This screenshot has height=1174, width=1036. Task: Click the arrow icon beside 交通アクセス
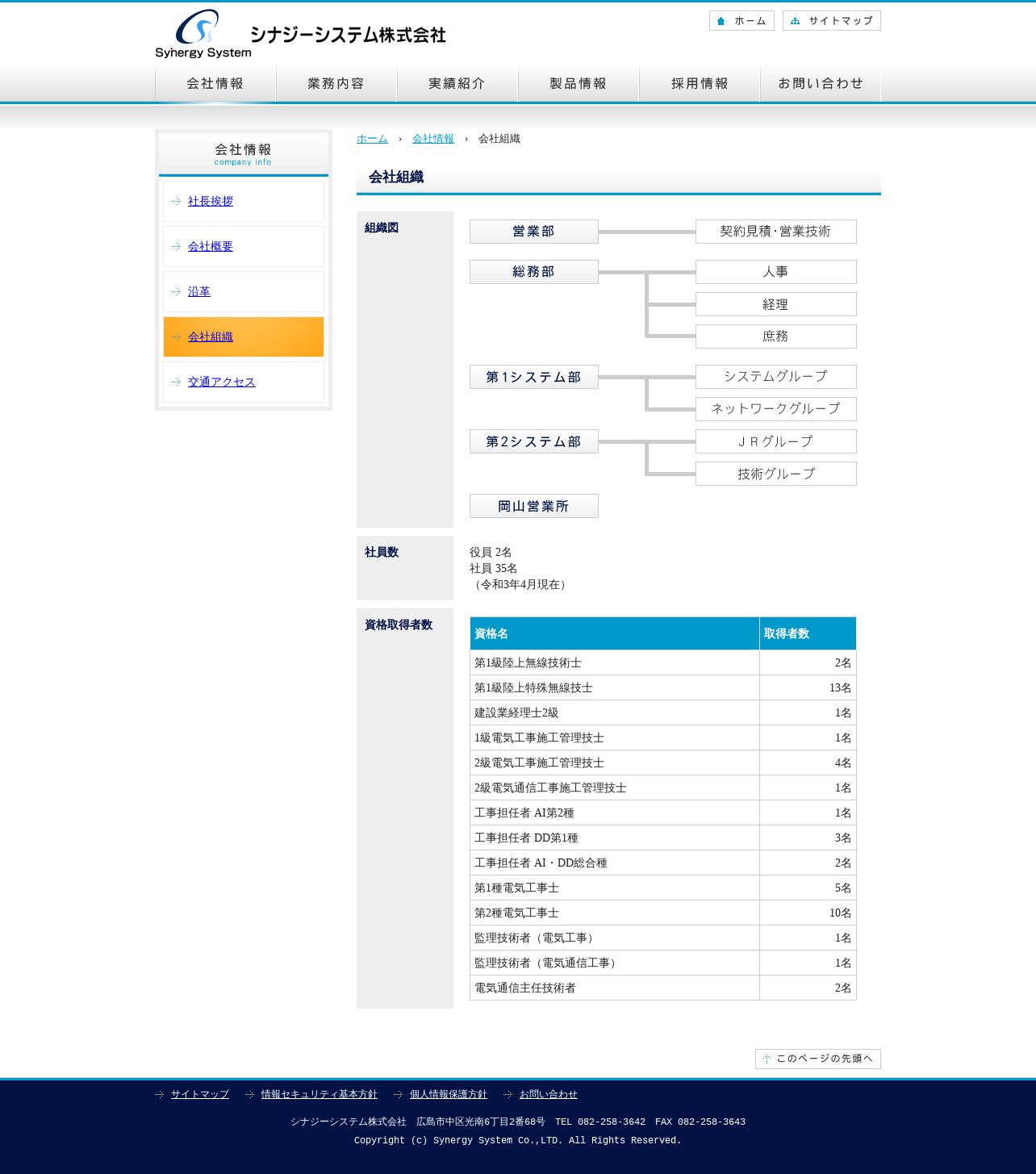(x=176, y=382)
